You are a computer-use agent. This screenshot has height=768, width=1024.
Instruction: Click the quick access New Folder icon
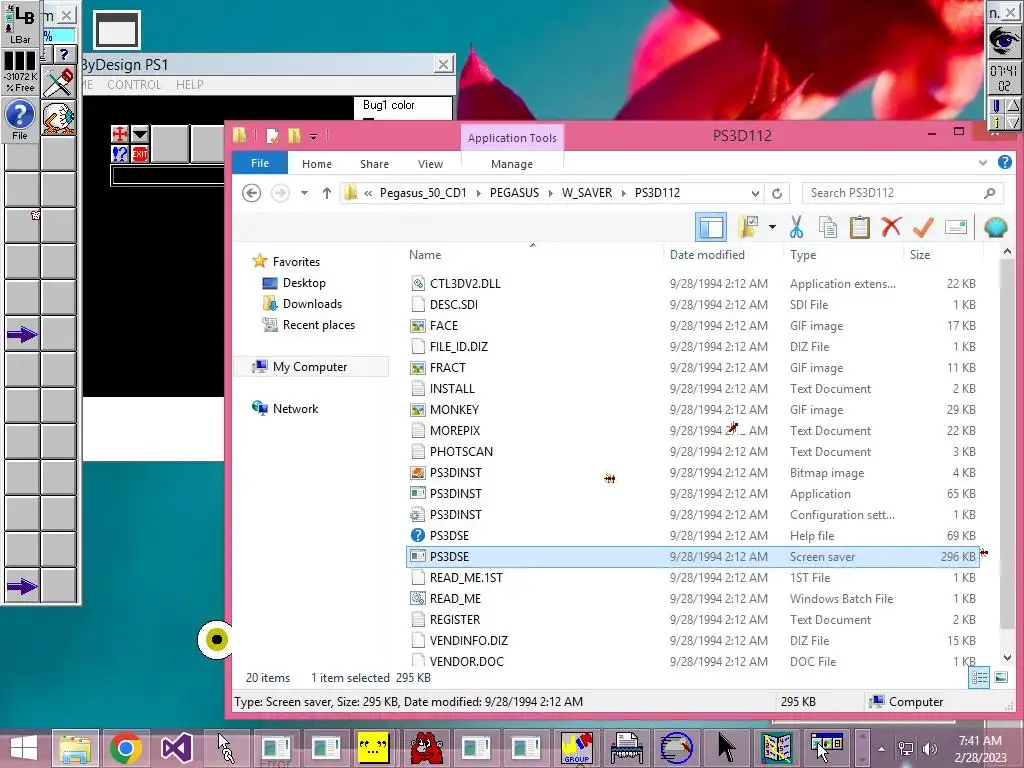(x=295, y=136)
